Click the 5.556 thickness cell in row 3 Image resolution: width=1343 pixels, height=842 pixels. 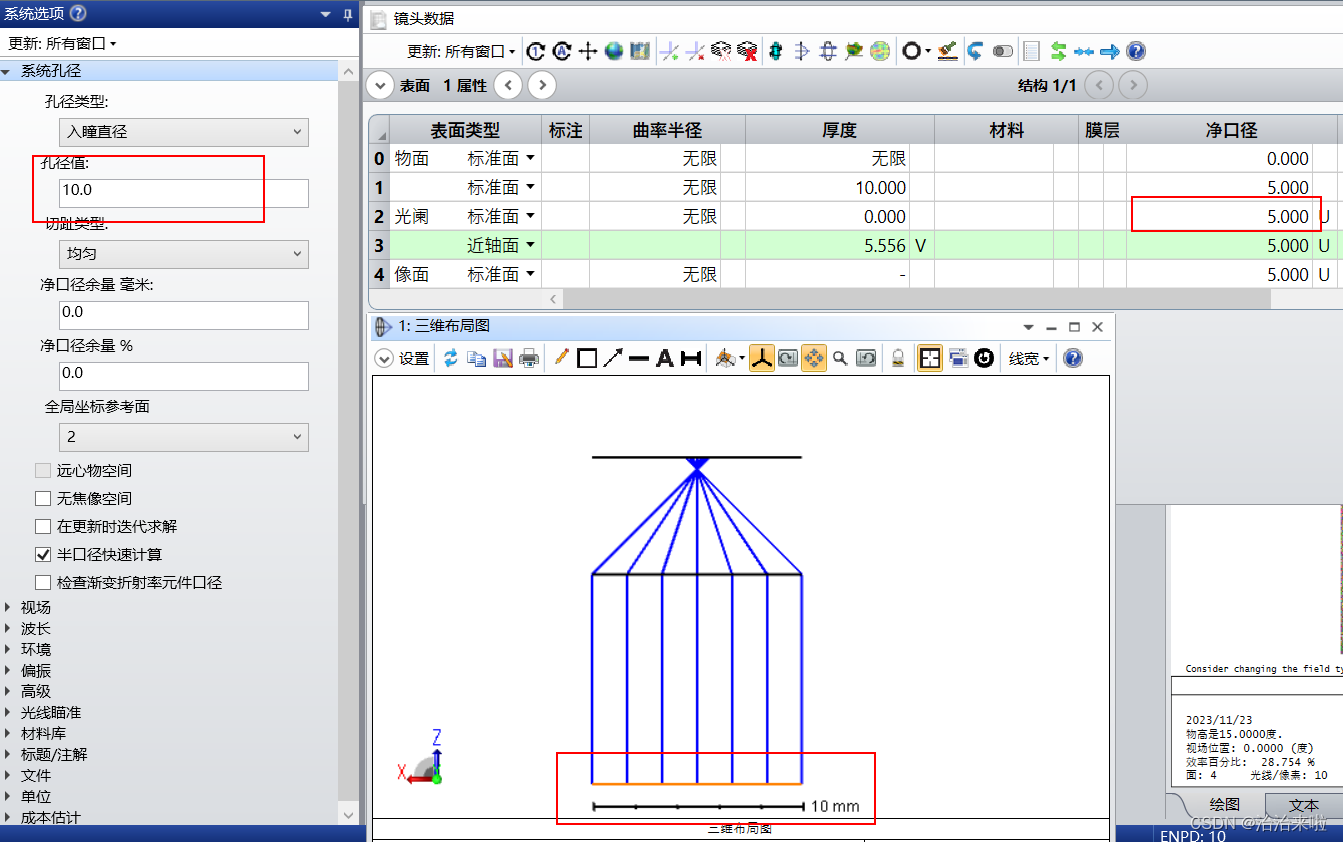click(x=826, y=245)
